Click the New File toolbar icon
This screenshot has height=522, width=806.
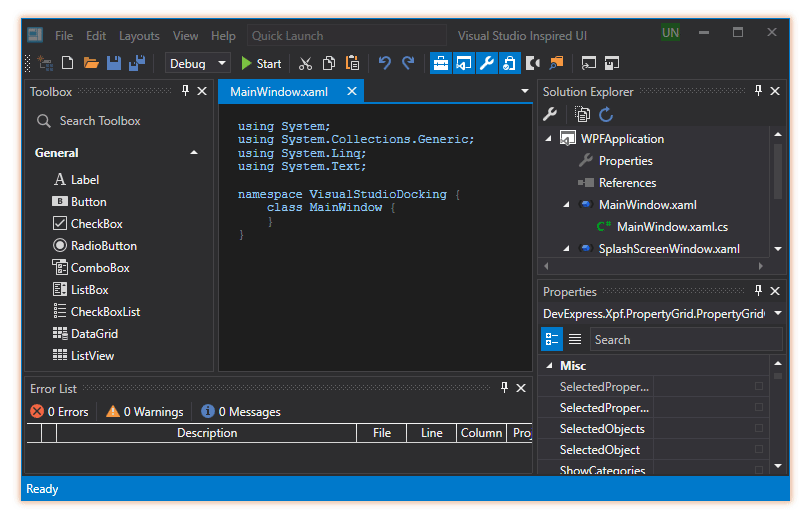click(67, 63)
